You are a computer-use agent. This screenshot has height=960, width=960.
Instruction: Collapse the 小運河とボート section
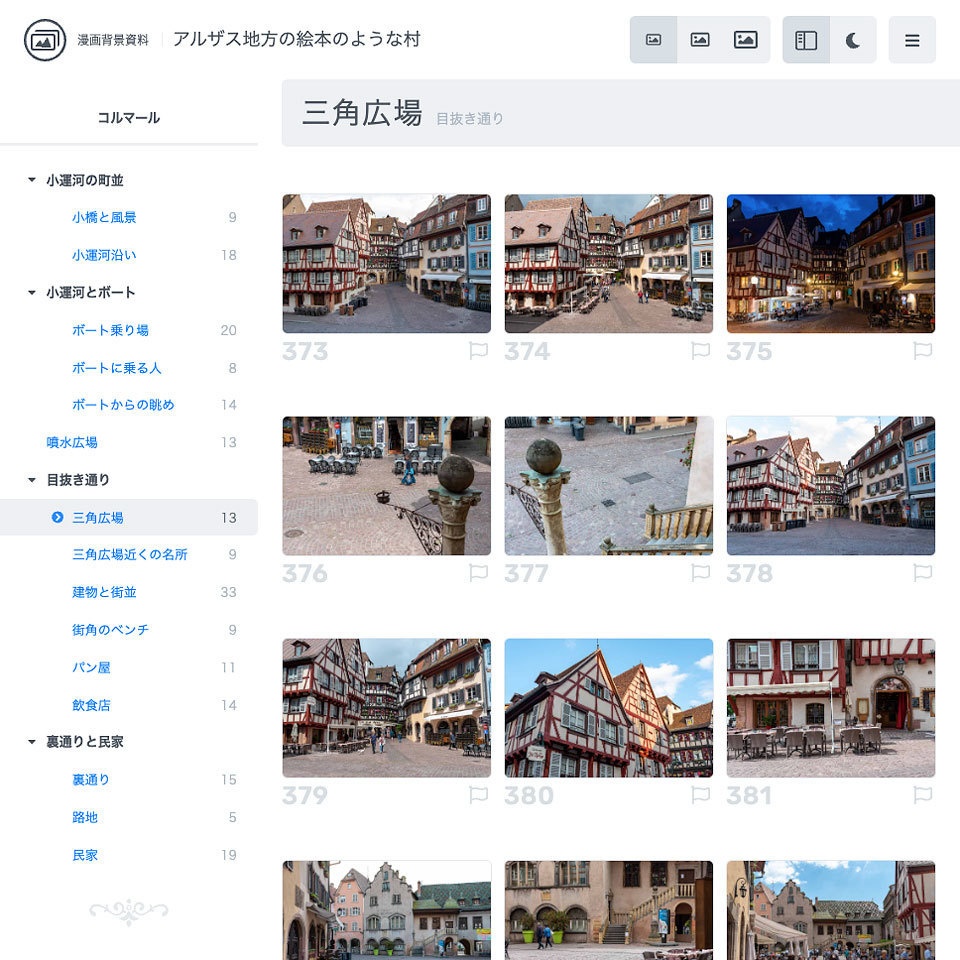32,293
